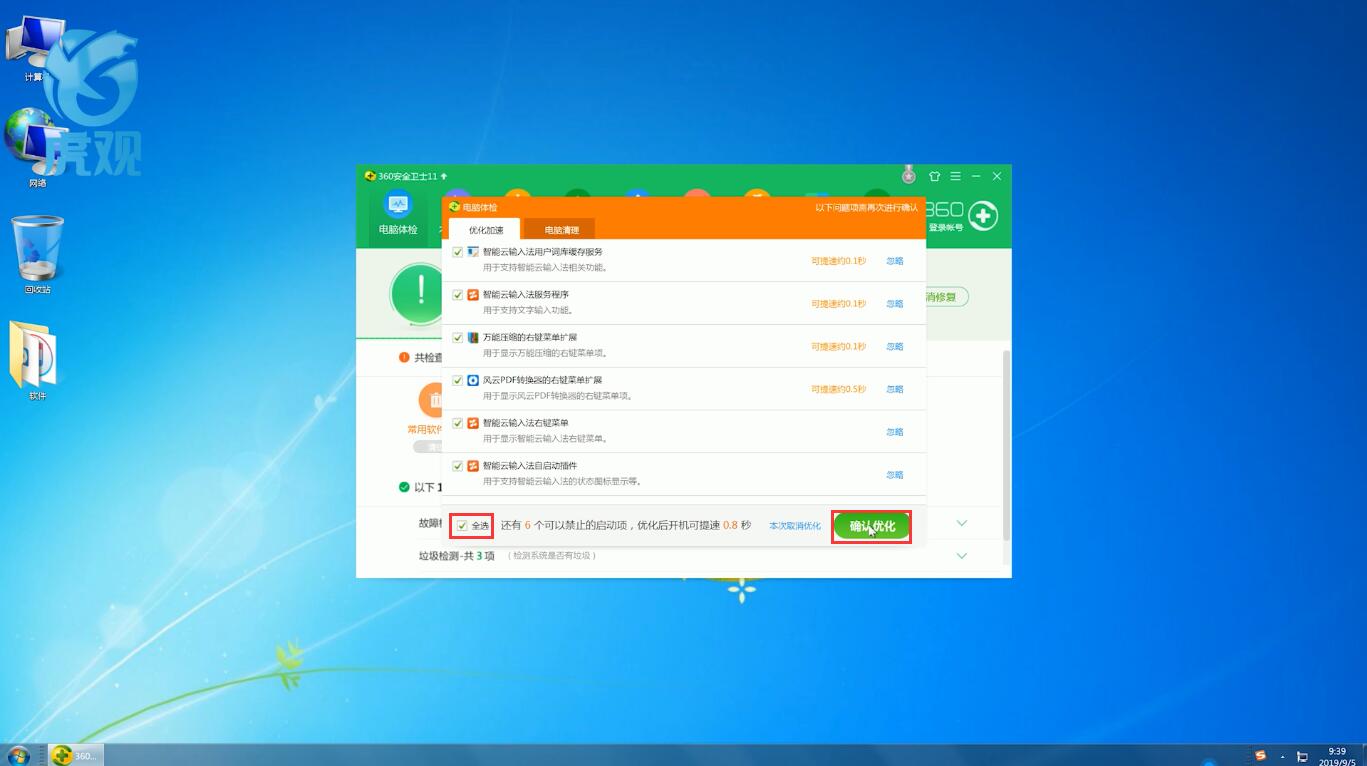This screenshot has height=766, width=1367.
Task: Click the 360 taskbar button
Action: [77, 755]
